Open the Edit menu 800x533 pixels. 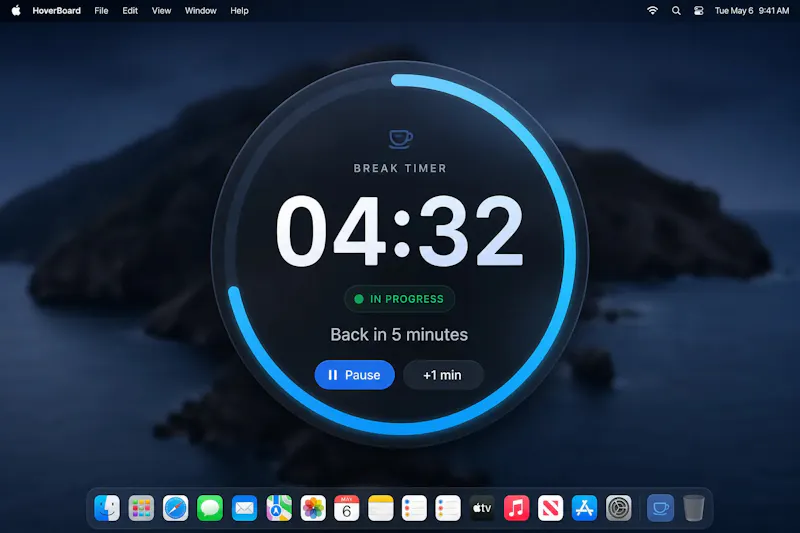(130, 10)
